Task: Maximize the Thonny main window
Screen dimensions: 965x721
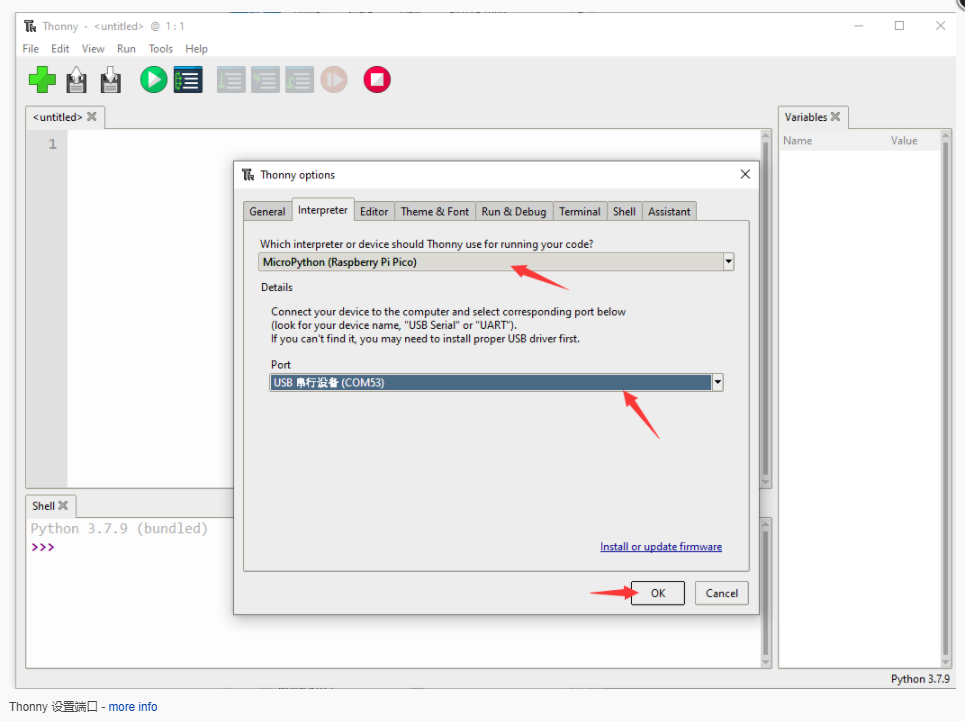Action: pyautogui.click(x=899, y=26)
